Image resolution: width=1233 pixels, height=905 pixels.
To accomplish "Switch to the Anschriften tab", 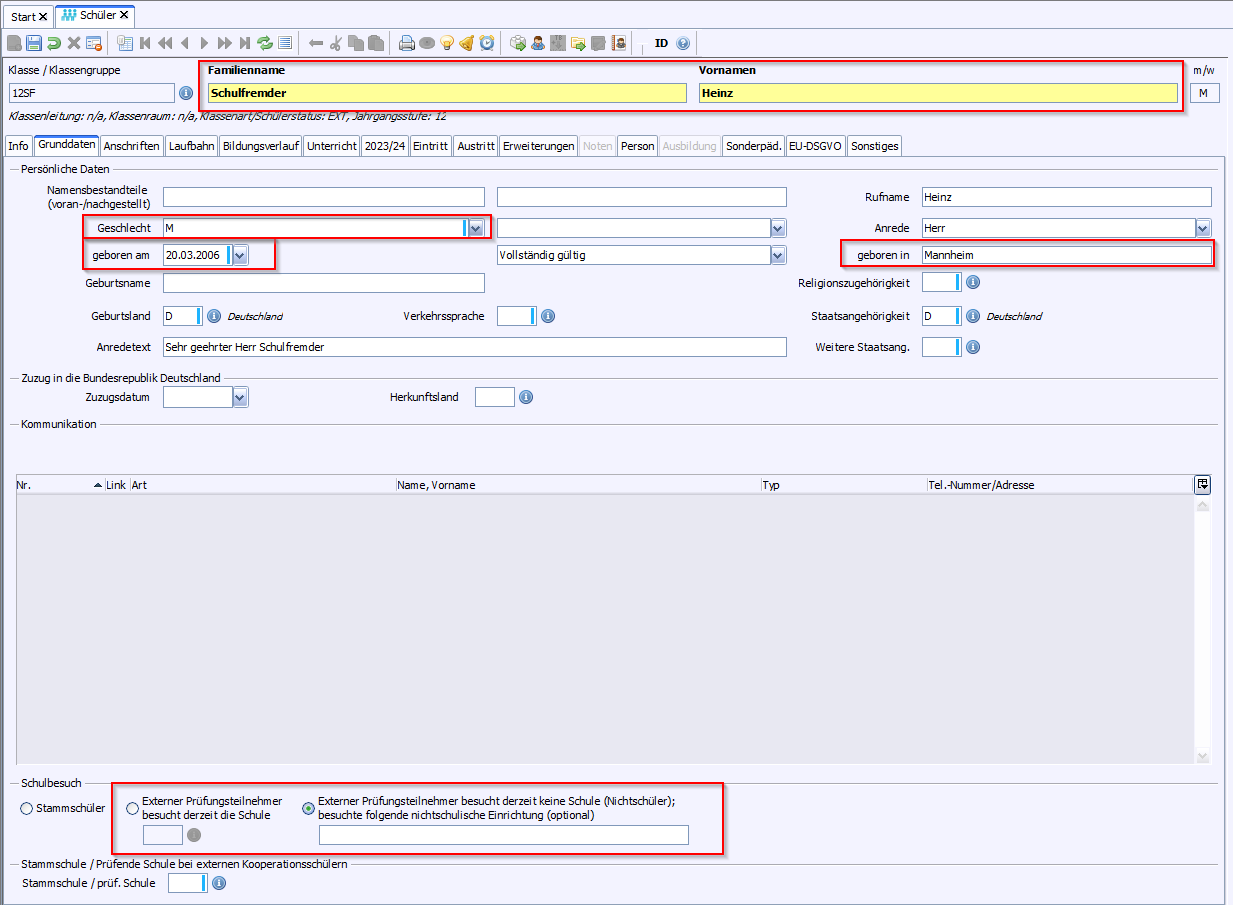I will 131,146.
